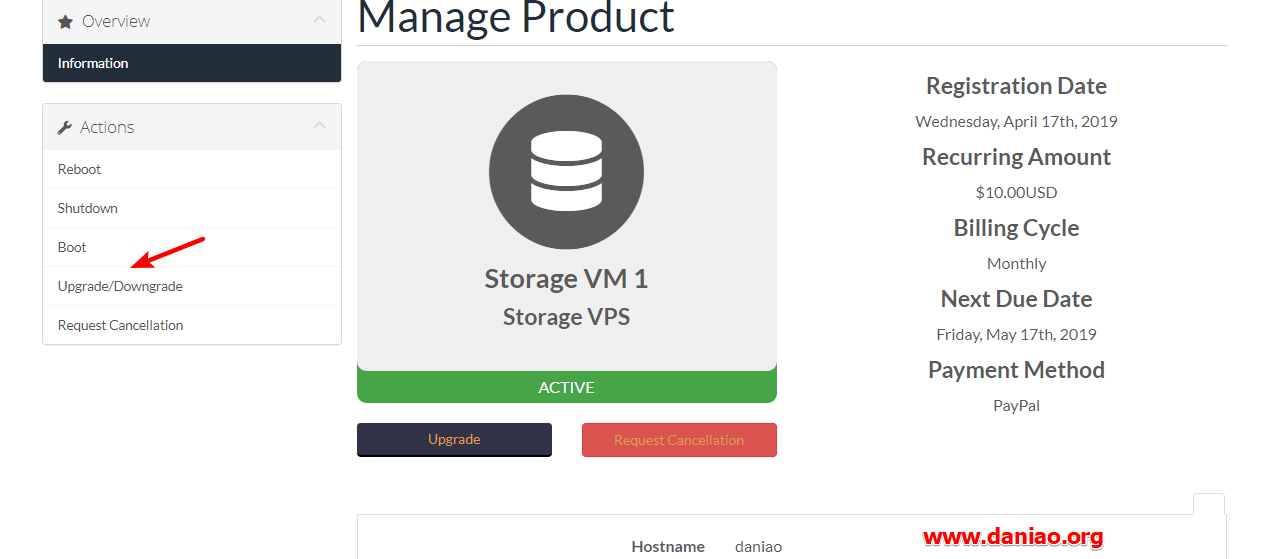The height and width of the screenshot is (559, 1264).
Task: Click the dark Upgrade button
Action: pos(454,440)
